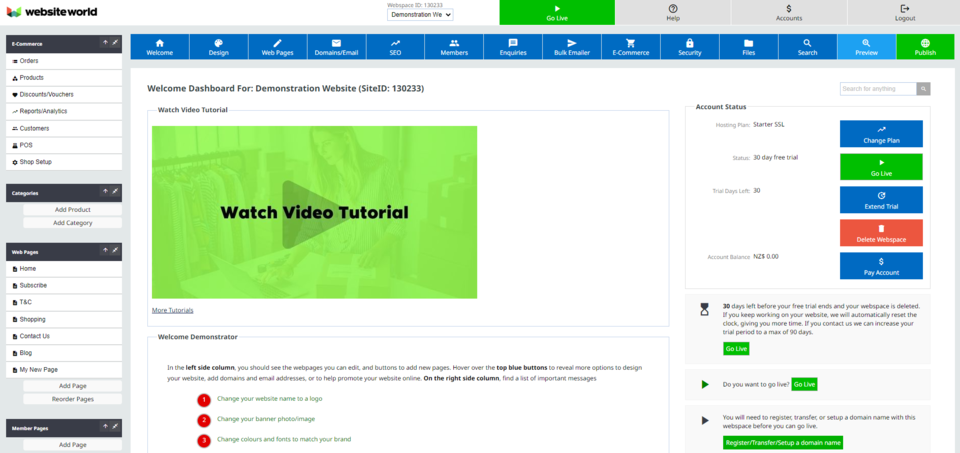
Task: Open the More Tutorials link
Action: point(173,310)
